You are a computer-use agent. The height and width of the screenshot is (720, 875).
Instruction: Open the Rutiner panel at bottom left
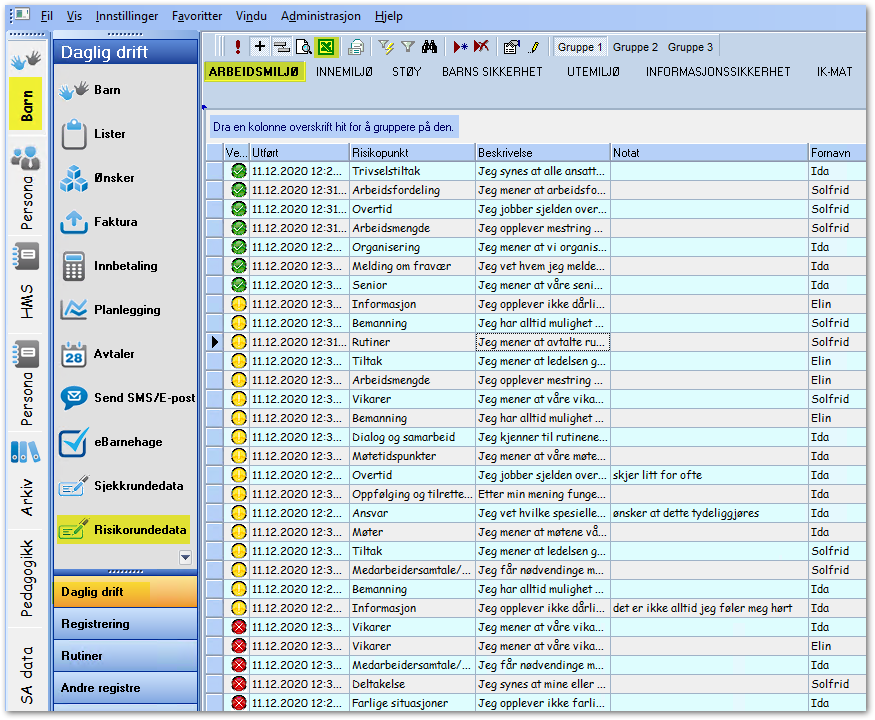pos(126,656)
